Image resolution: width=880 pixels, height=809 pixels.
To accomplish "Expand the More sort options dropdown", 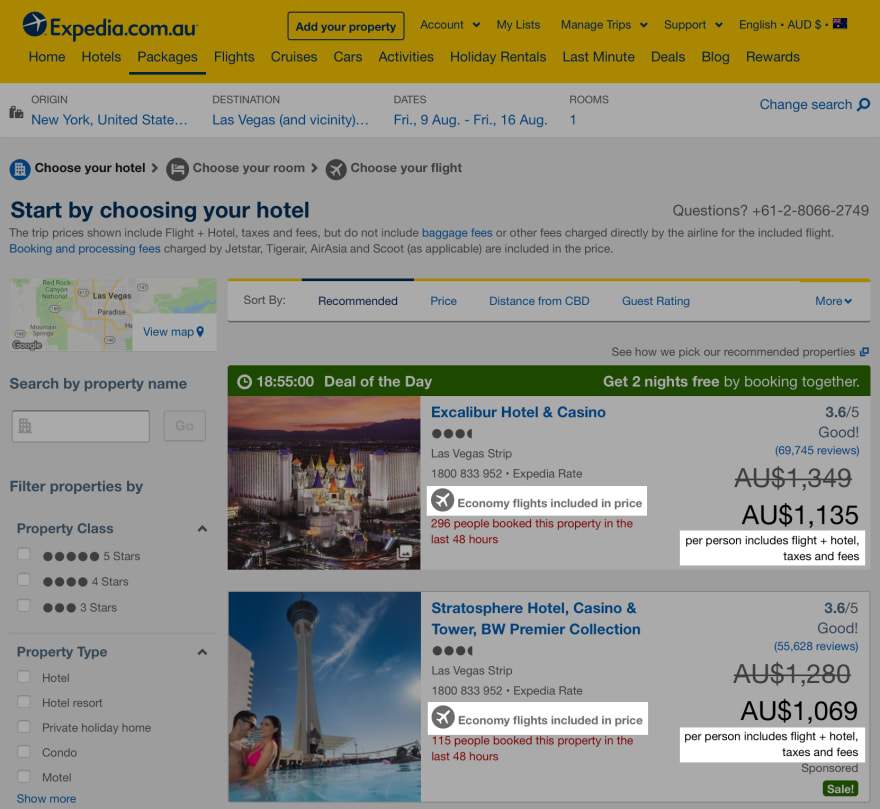I will pyautogui.click(x=833, y=301).
